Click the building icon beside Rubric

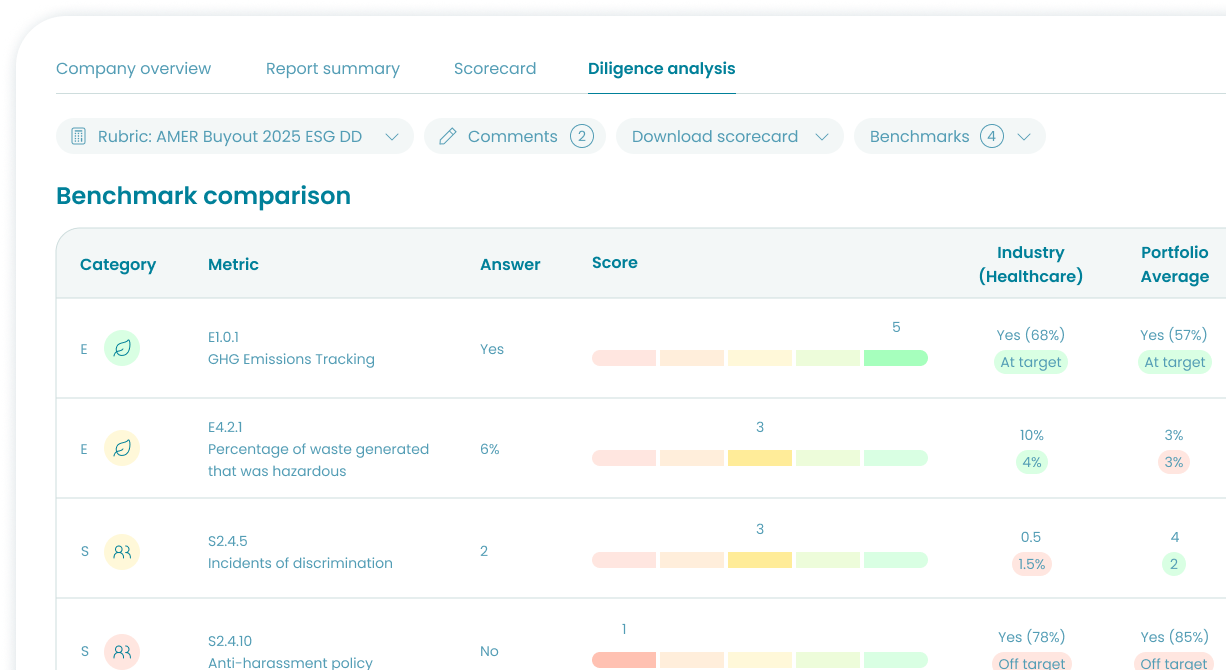click(78, 136)
